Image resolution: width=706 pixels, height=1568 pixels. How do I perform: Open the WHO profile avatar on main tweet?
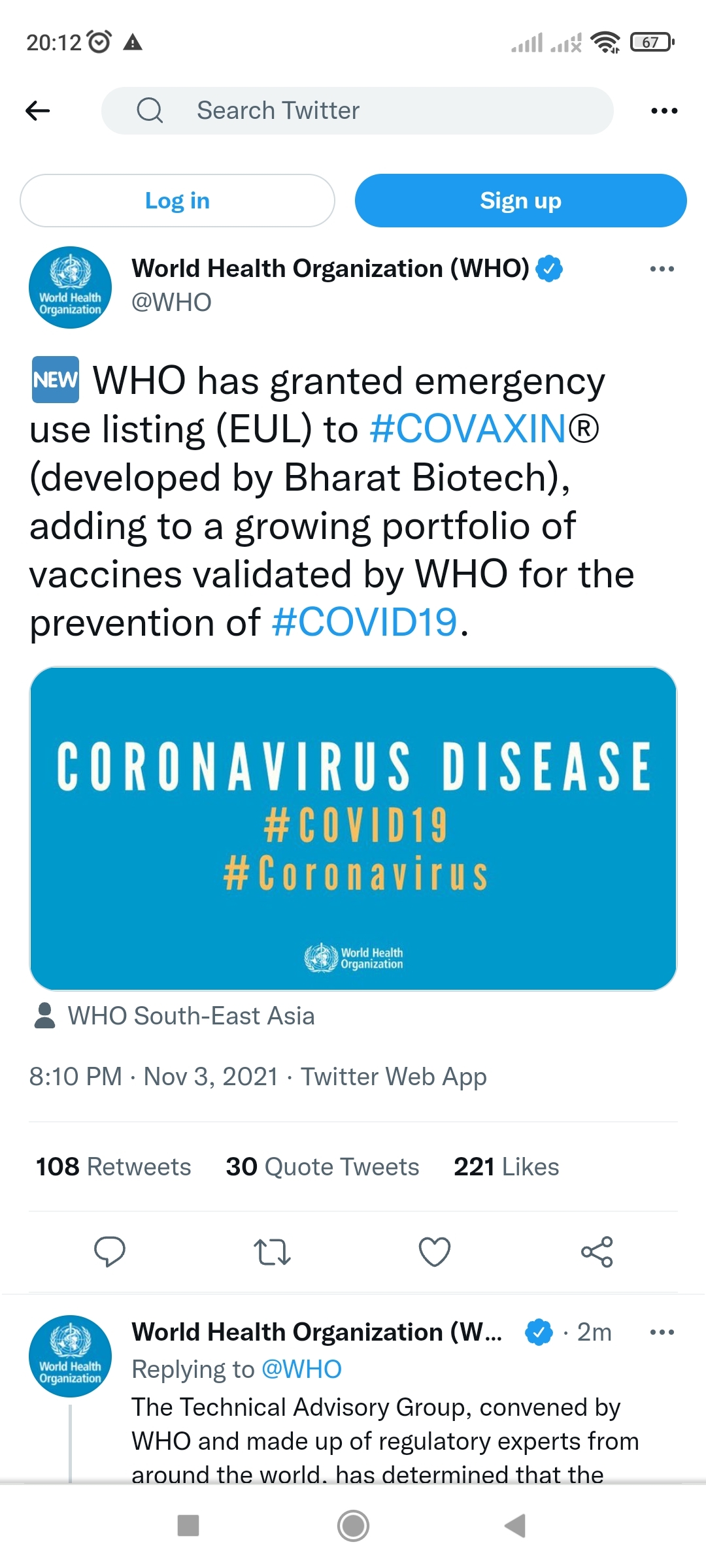[70, 287]
